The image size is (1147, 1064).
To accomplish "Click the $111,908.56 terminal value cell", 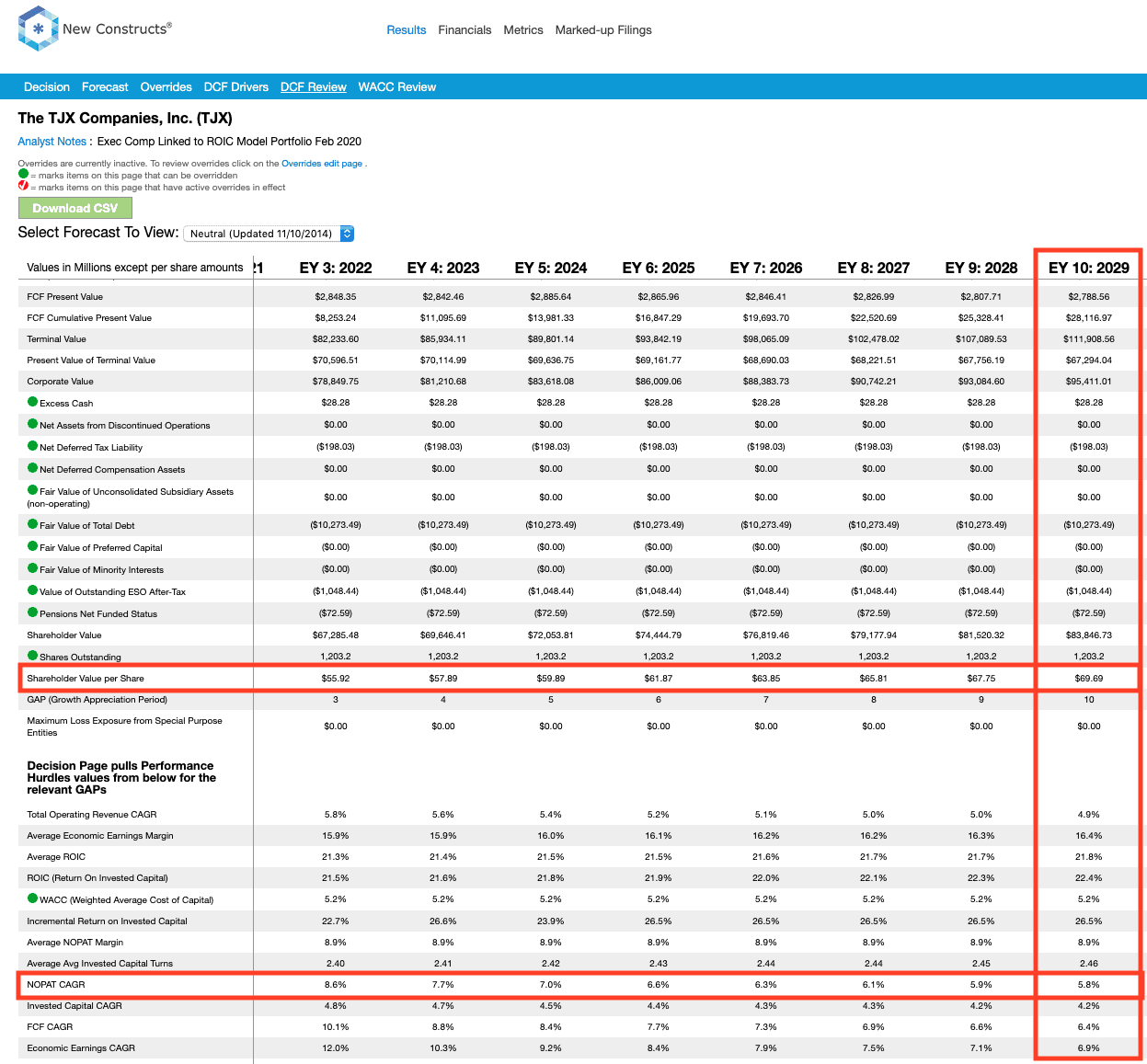I will pos(1089,339).
